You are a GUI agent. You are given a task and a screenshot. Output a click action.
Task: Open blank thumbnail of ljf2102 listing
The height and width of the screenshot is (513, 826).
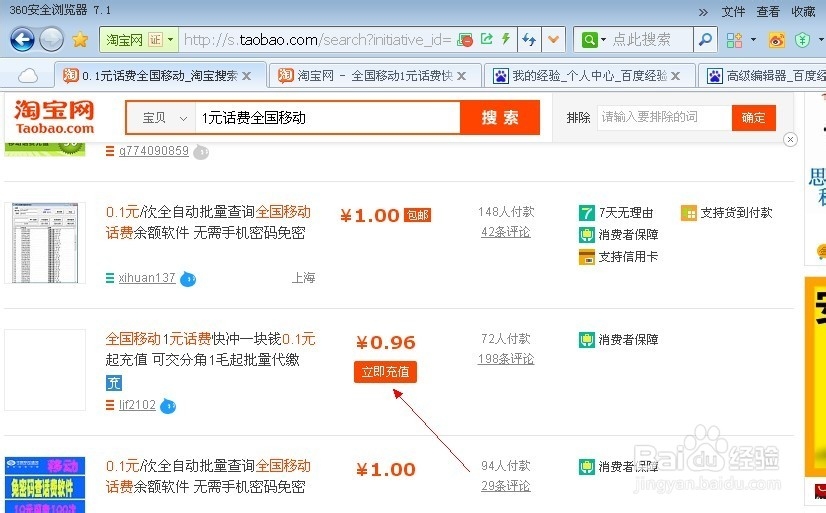pyautogui.click(x=45, y=370)
